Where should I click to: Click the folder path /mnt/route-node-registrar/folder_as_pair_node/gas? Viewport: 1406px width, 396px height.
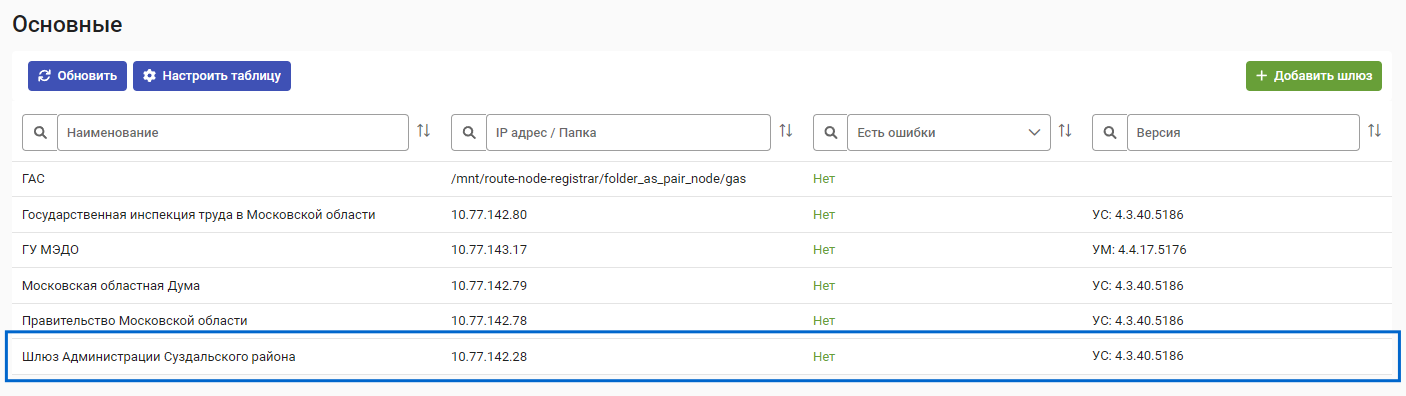click(x=599, y=179)
